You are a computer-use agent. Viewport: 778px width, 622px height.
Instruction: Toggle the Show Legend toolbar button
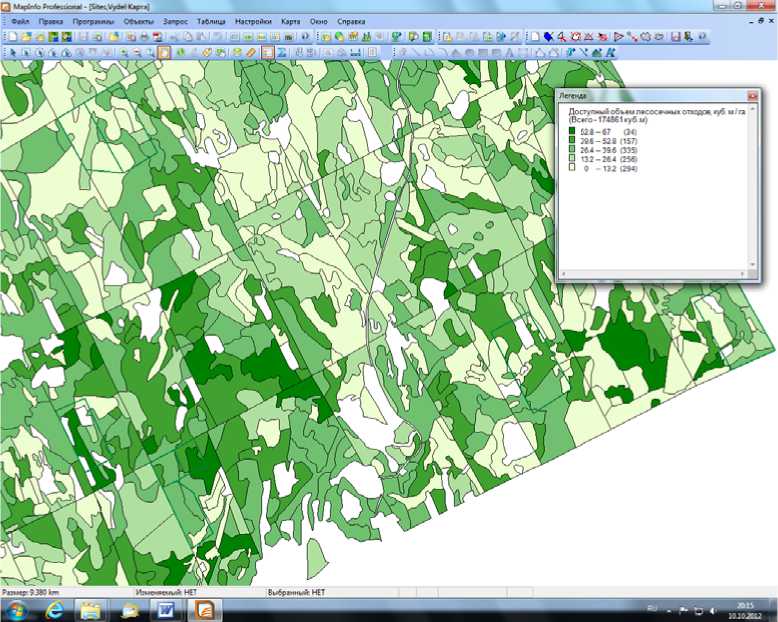point(268,52)
